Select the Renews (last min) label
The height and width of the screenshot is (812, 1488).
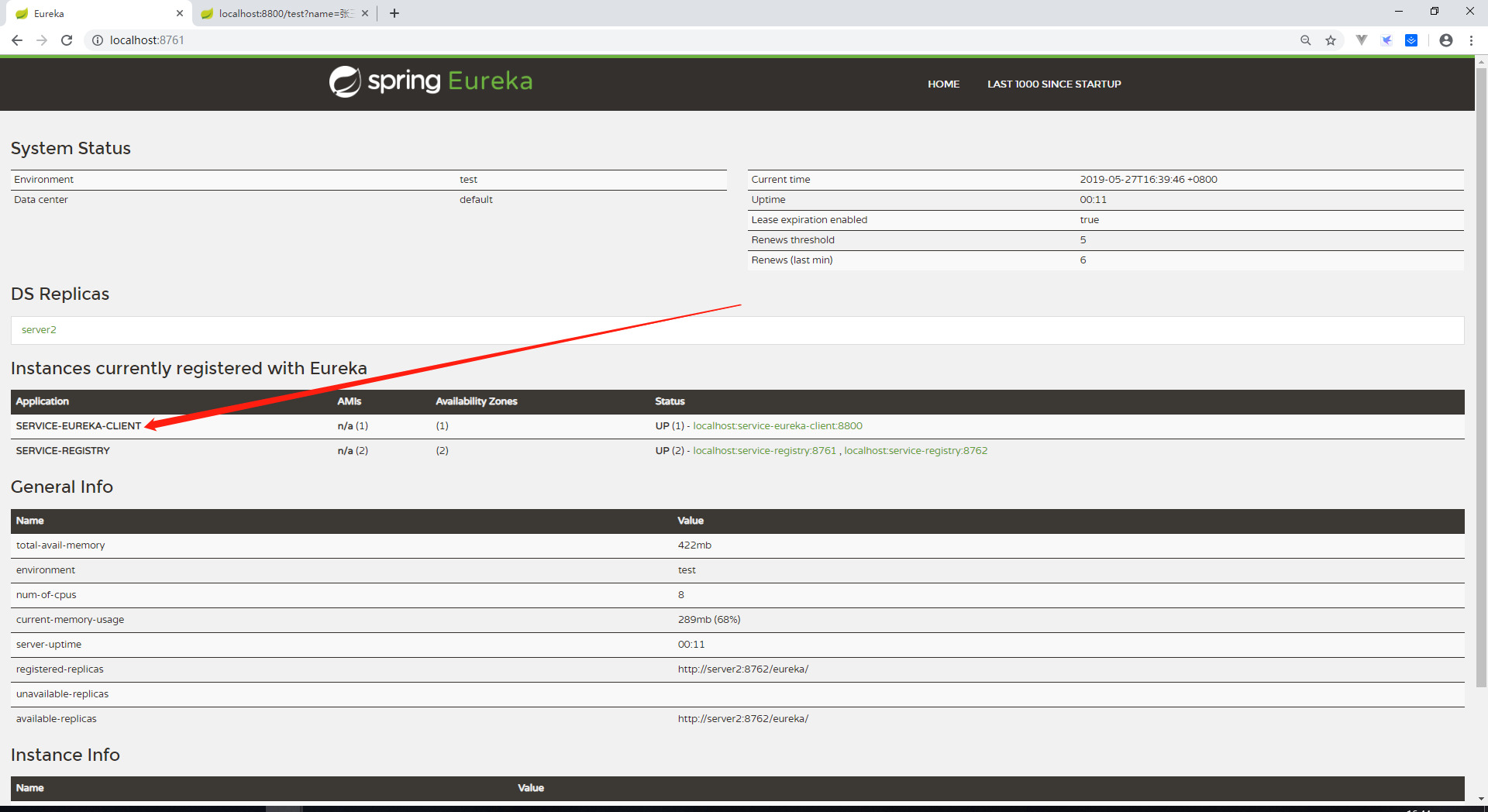(792, 260)
